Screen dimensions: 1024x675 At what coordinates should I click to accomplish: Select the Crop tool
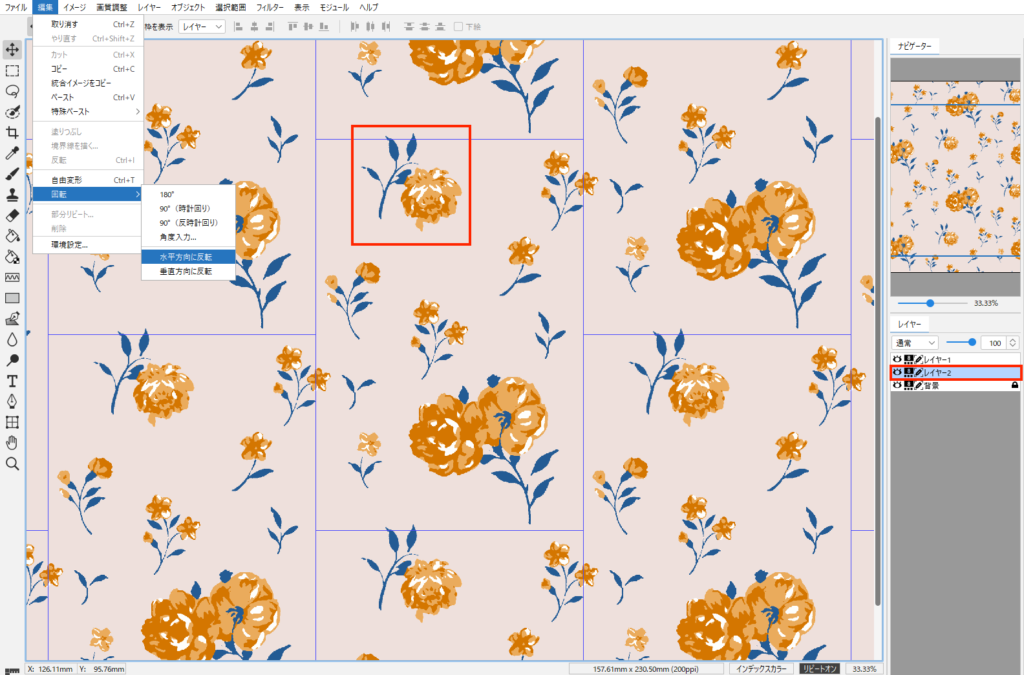click(x=12, y=133)
